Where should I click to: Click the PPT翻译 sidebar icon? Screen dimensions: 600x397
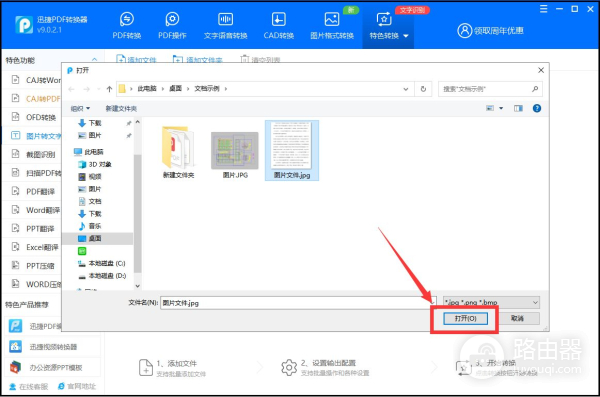click(15, 228)
